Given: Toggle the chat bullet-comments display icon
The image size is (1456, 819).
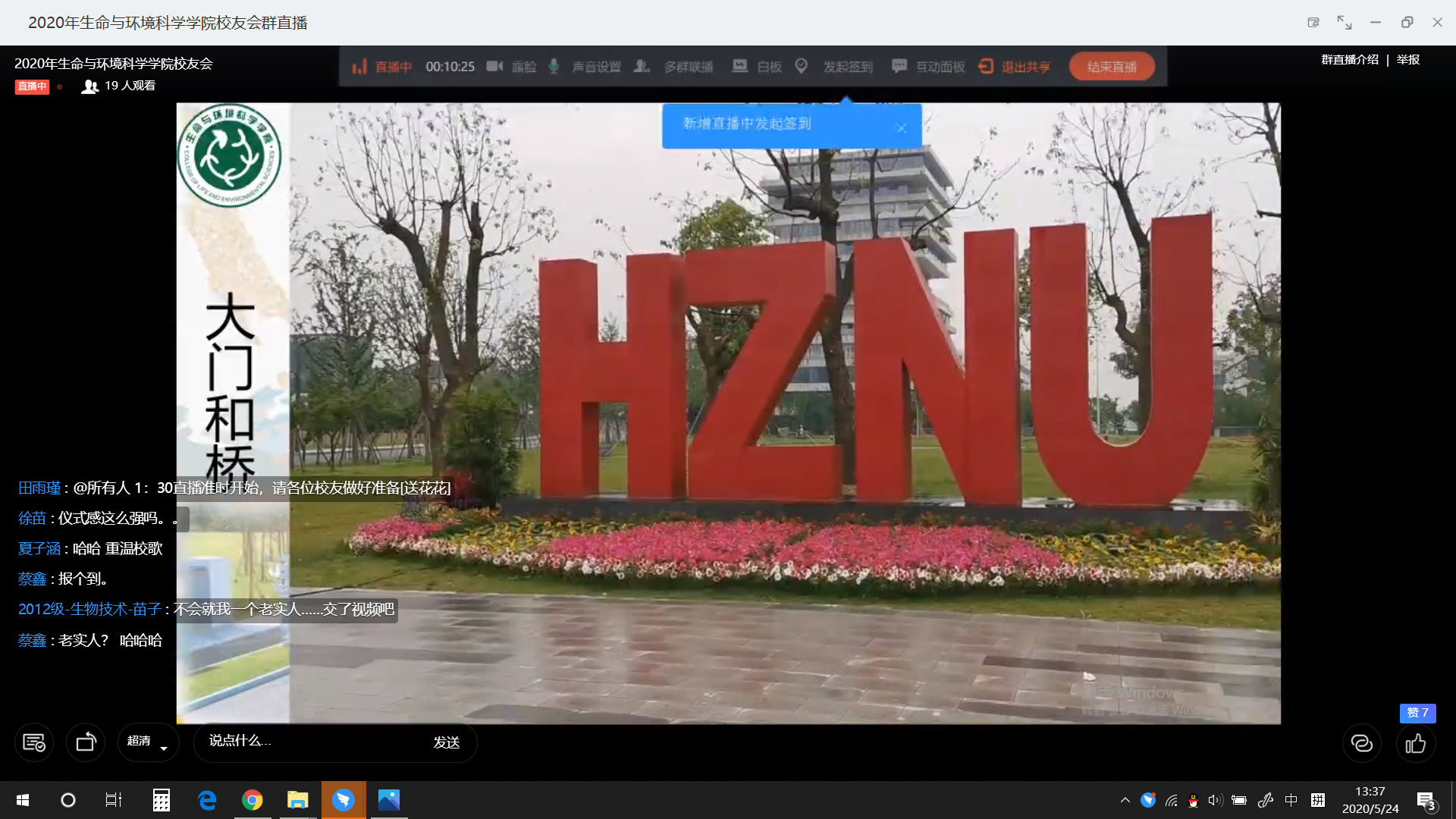Looking at the screenshot, I should pyautogui.click(x=34, y=742).
